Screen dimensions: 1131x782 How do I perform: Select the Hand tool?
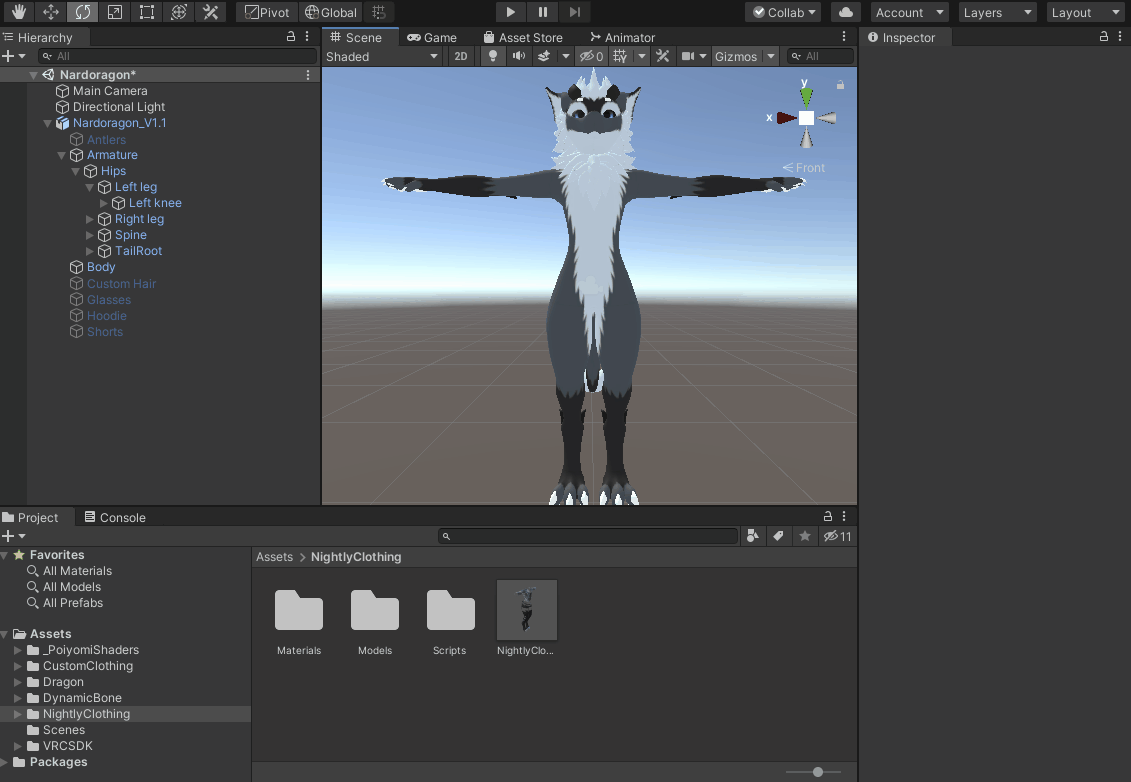(18, 12)
